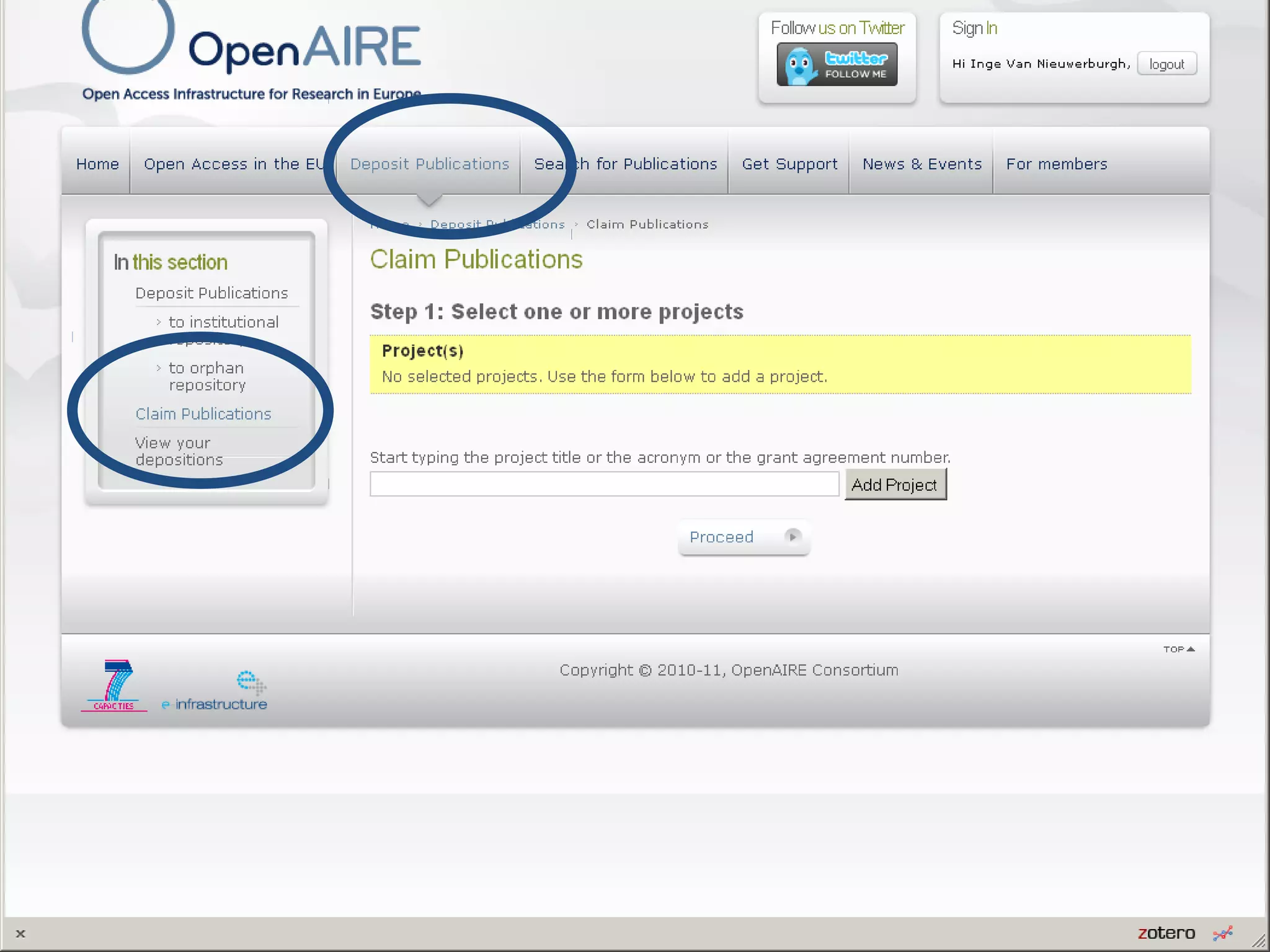Select Claim Publications in sidebar

pyautogui.click(x=203, y=413)
